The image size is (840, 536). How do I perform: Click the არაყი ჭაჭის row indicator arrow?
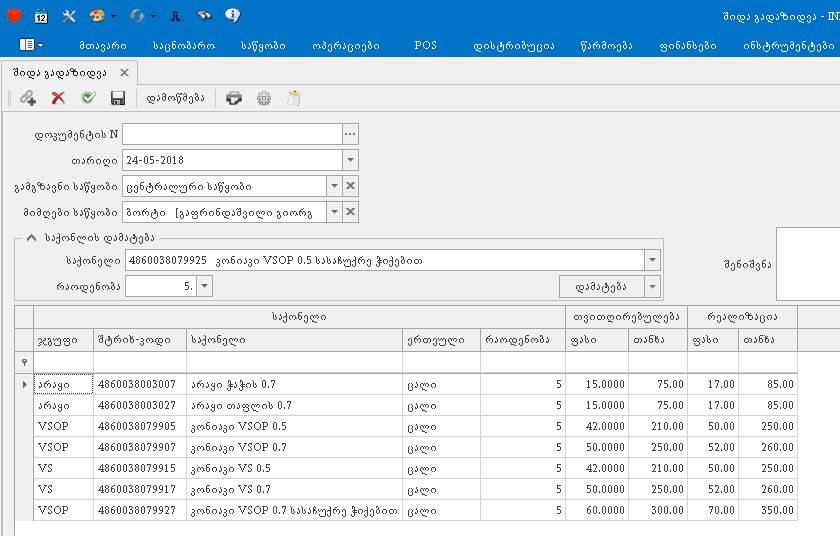(24, 384)
